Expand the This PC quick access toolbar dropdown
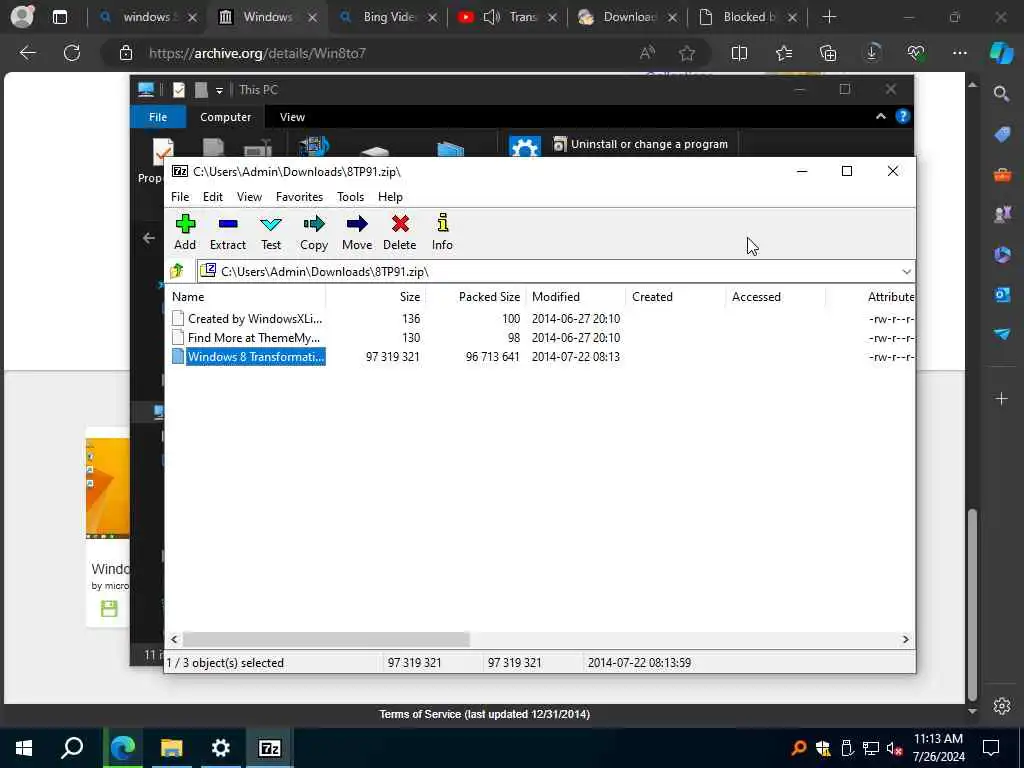1024x768 pixels. [x=219, y=90]
